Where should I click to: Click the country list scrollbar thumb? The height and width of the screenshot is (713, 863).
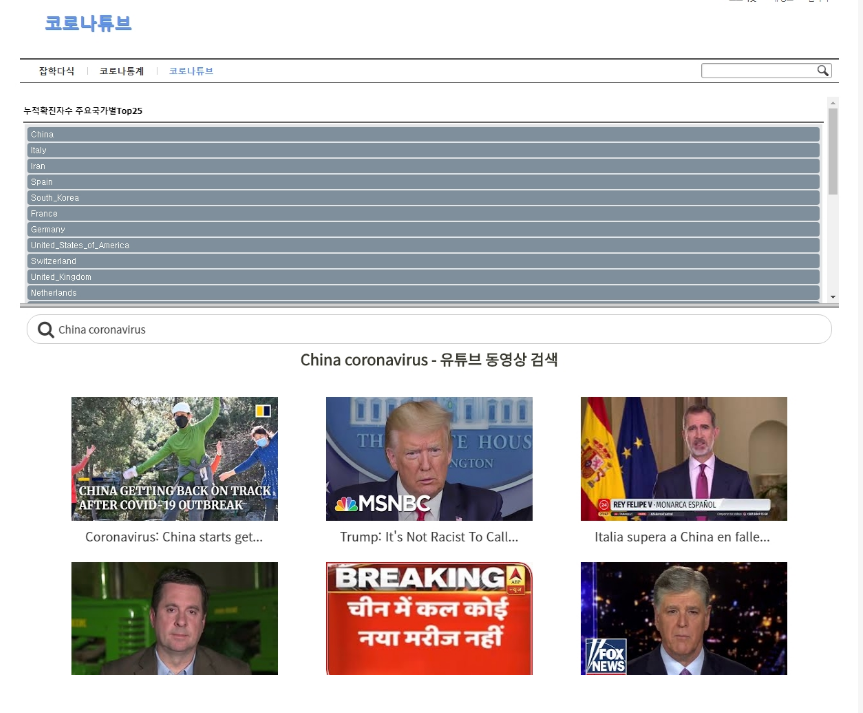click(833, 150)
